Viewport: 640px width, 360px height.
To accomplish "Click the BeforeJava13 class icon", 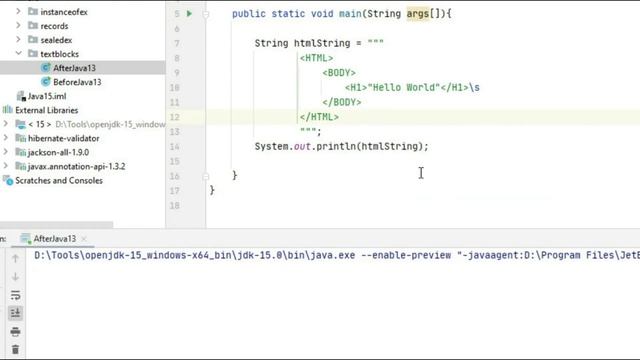I will click(x=46, y=82).
